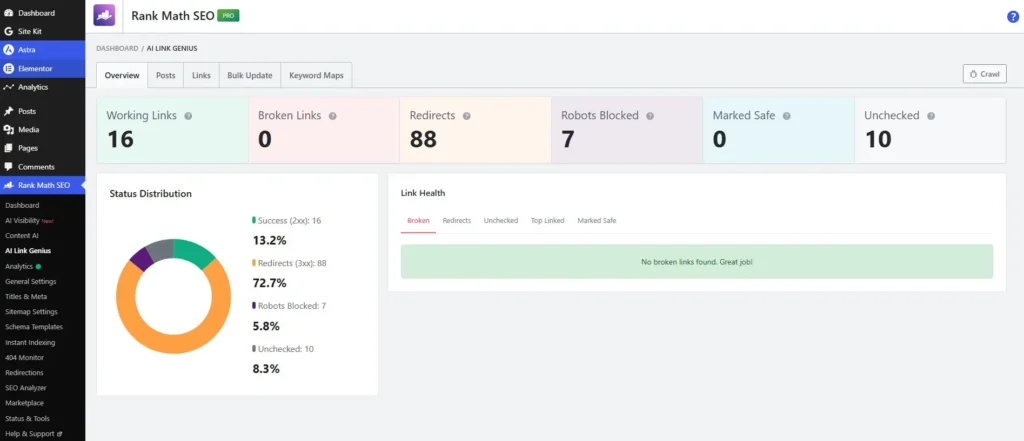This screenshot has height=441, width=1024.
Task: Click the Posts pin icon
Action: click(x=8, y=112)
